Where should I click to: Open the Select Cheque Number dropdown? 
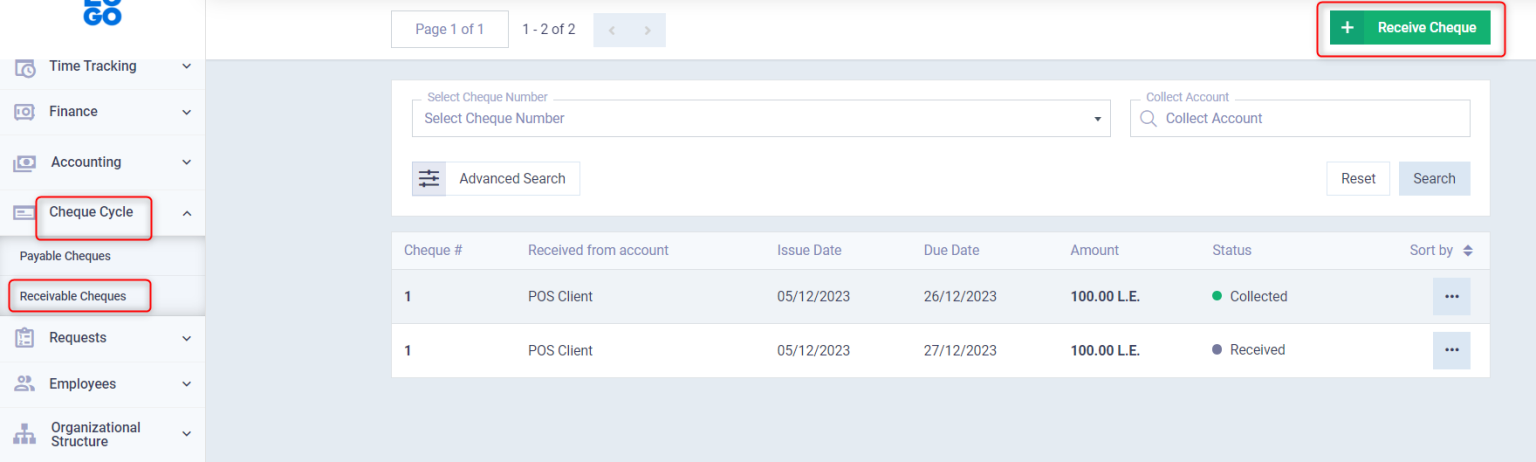(760, 118)
